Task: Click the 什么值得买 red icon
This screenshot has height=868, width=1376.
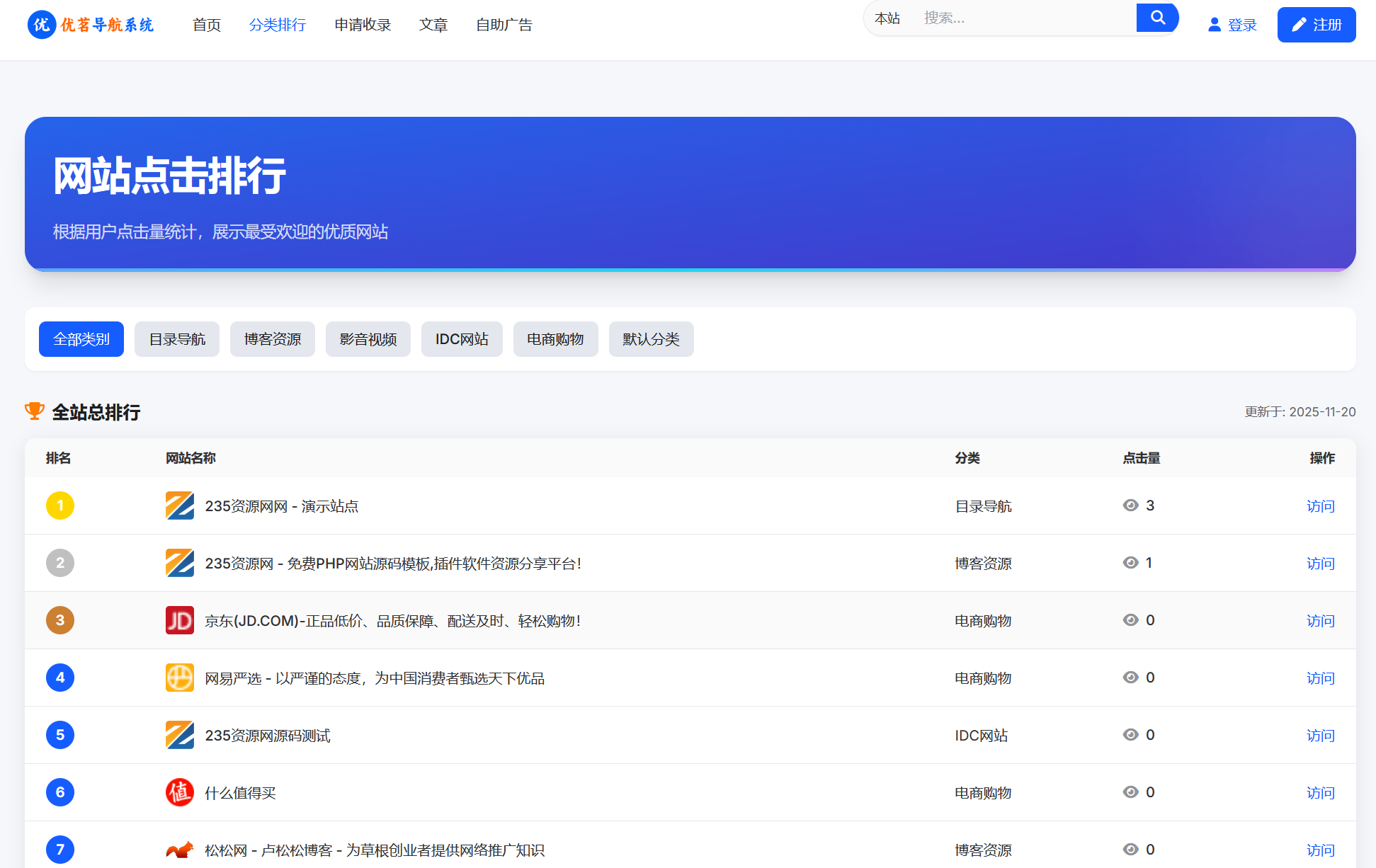Action: [179, 792]
